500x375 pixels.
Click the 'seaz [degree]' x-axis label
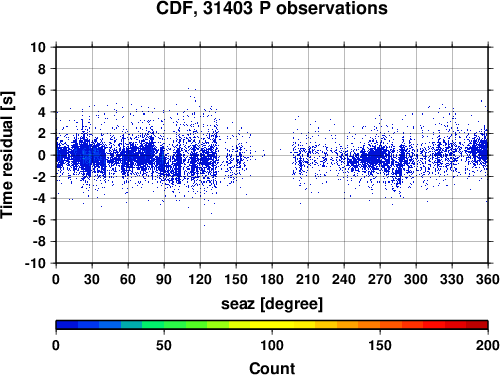click(x=272, y=304)
